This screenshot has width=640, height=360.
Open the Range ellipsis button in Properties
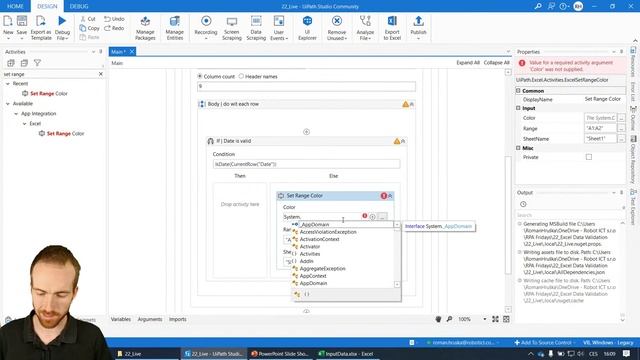(x=621, y=128)
